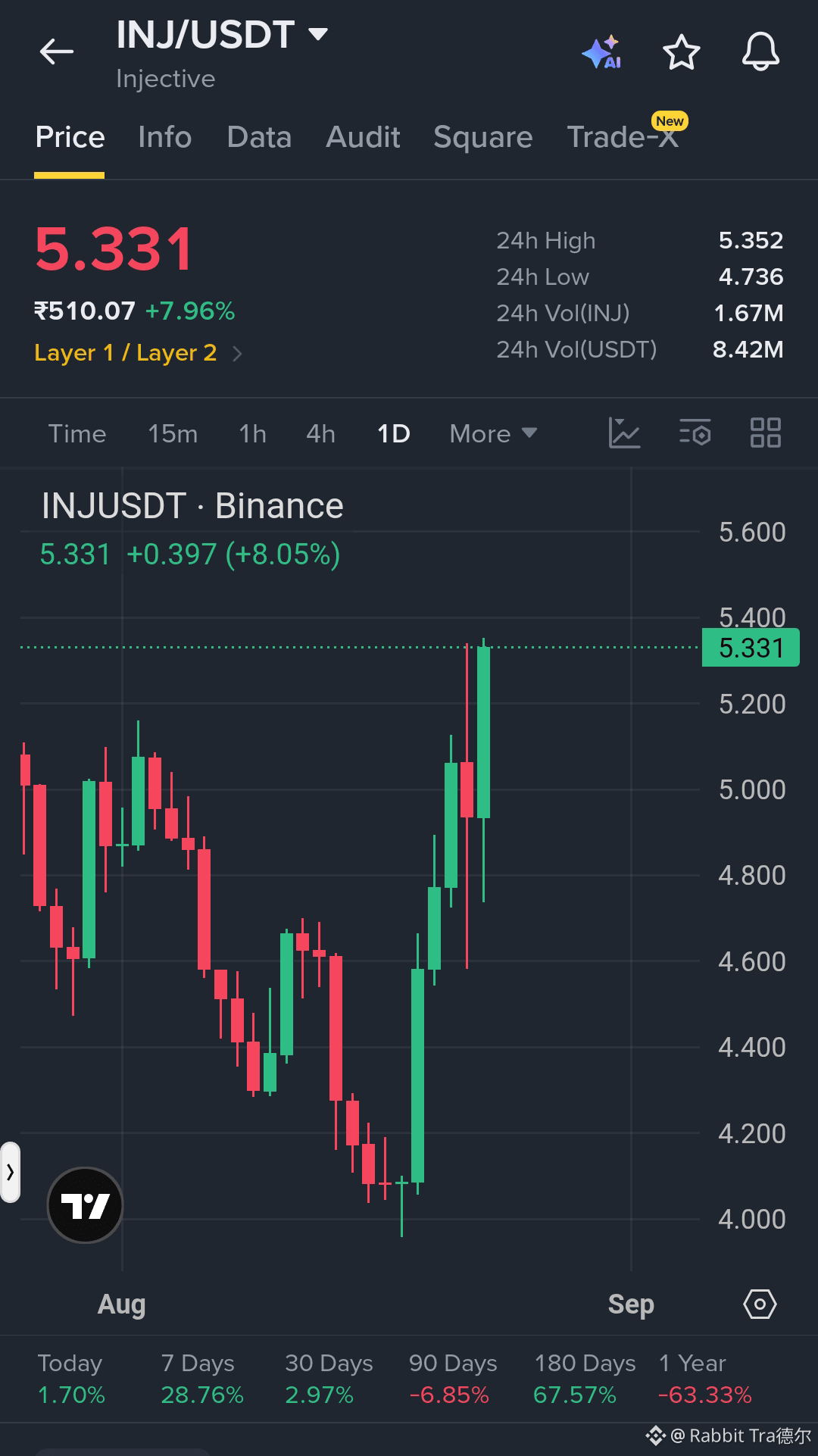The width and height of the screenshot is (818, 1456).
Task: Add INJ/USDT to favorites star
Action: (682, 52)
